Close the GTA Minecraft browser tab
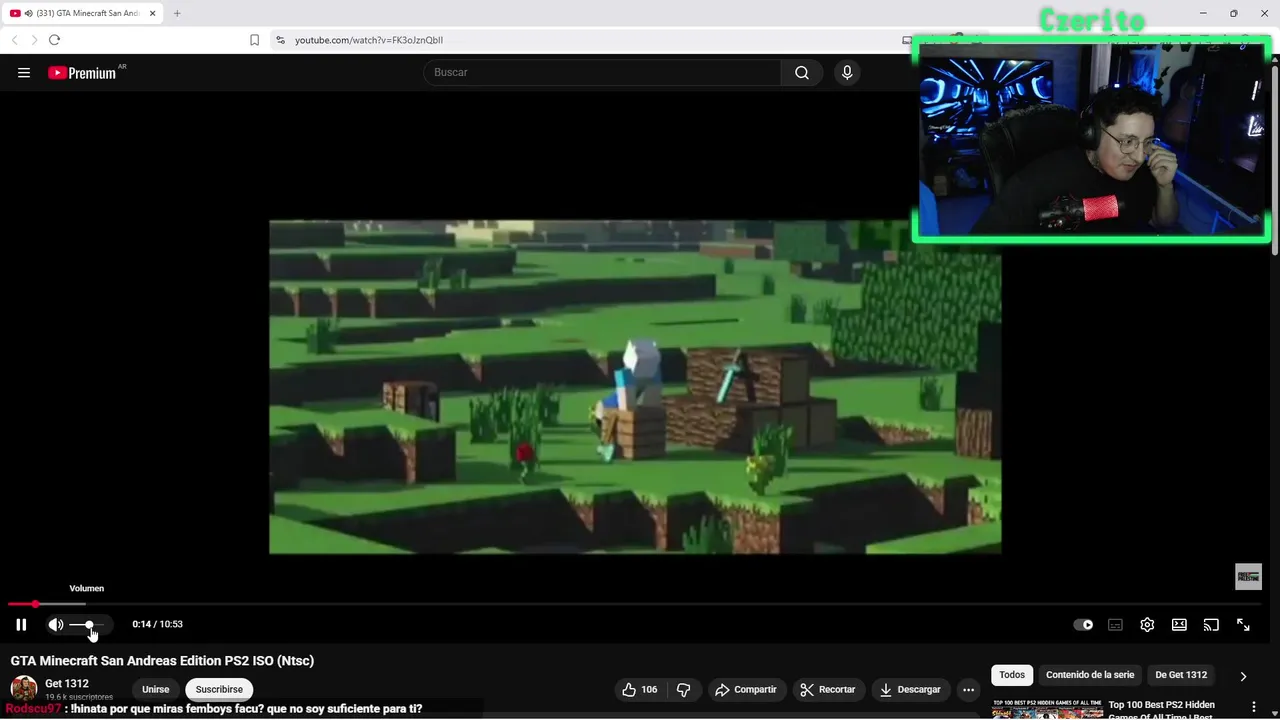1280x720 pixels. (x=151, y=13)
